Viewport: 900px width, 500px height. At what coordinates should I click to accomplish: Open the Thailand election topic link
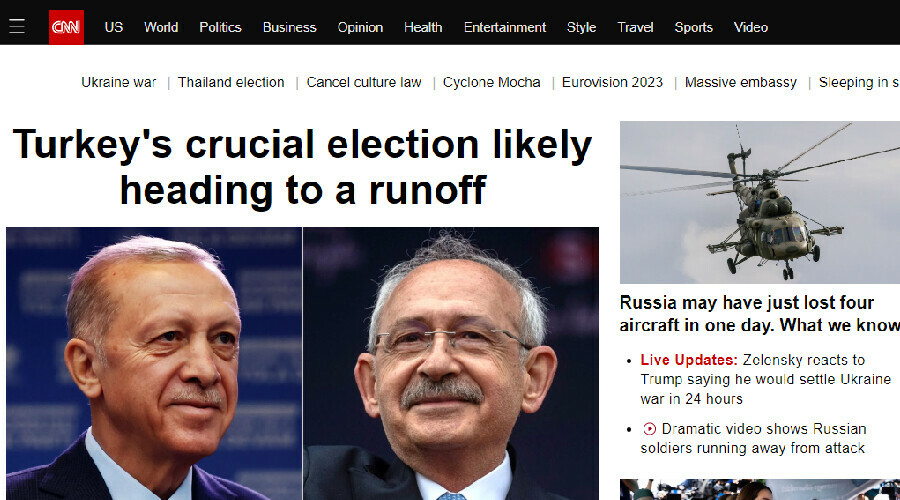click(x=231, y=82)
